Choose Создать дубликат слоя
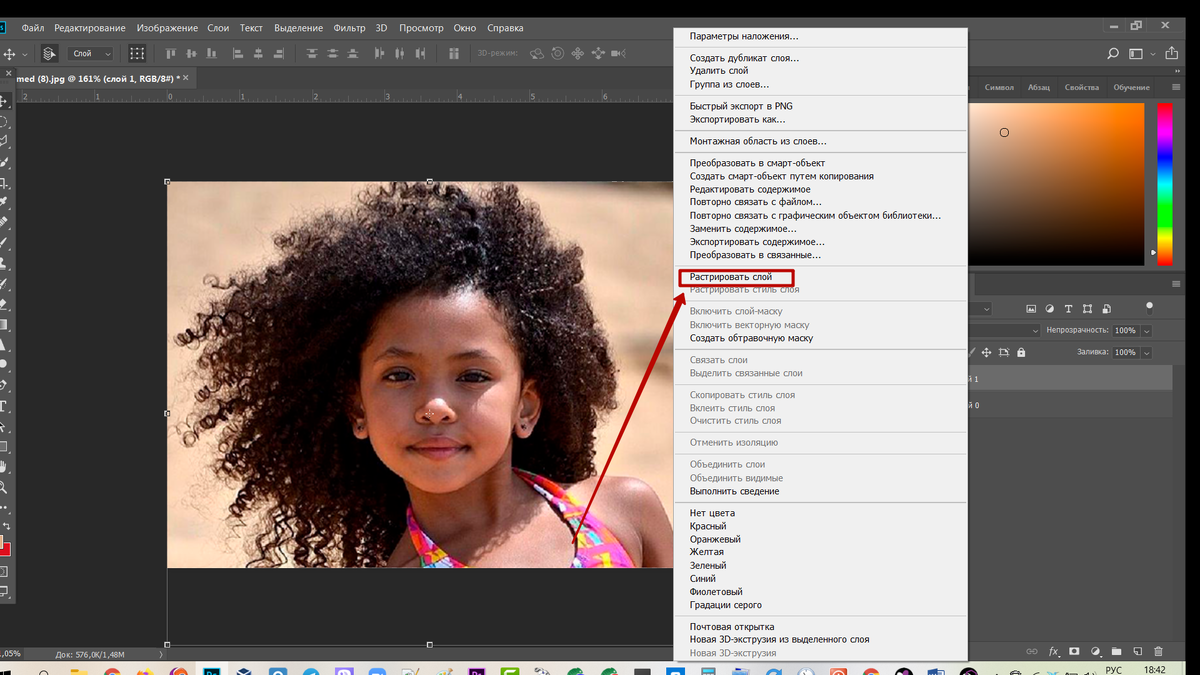Screen dimensions: 1200x675 coord(744,58)
